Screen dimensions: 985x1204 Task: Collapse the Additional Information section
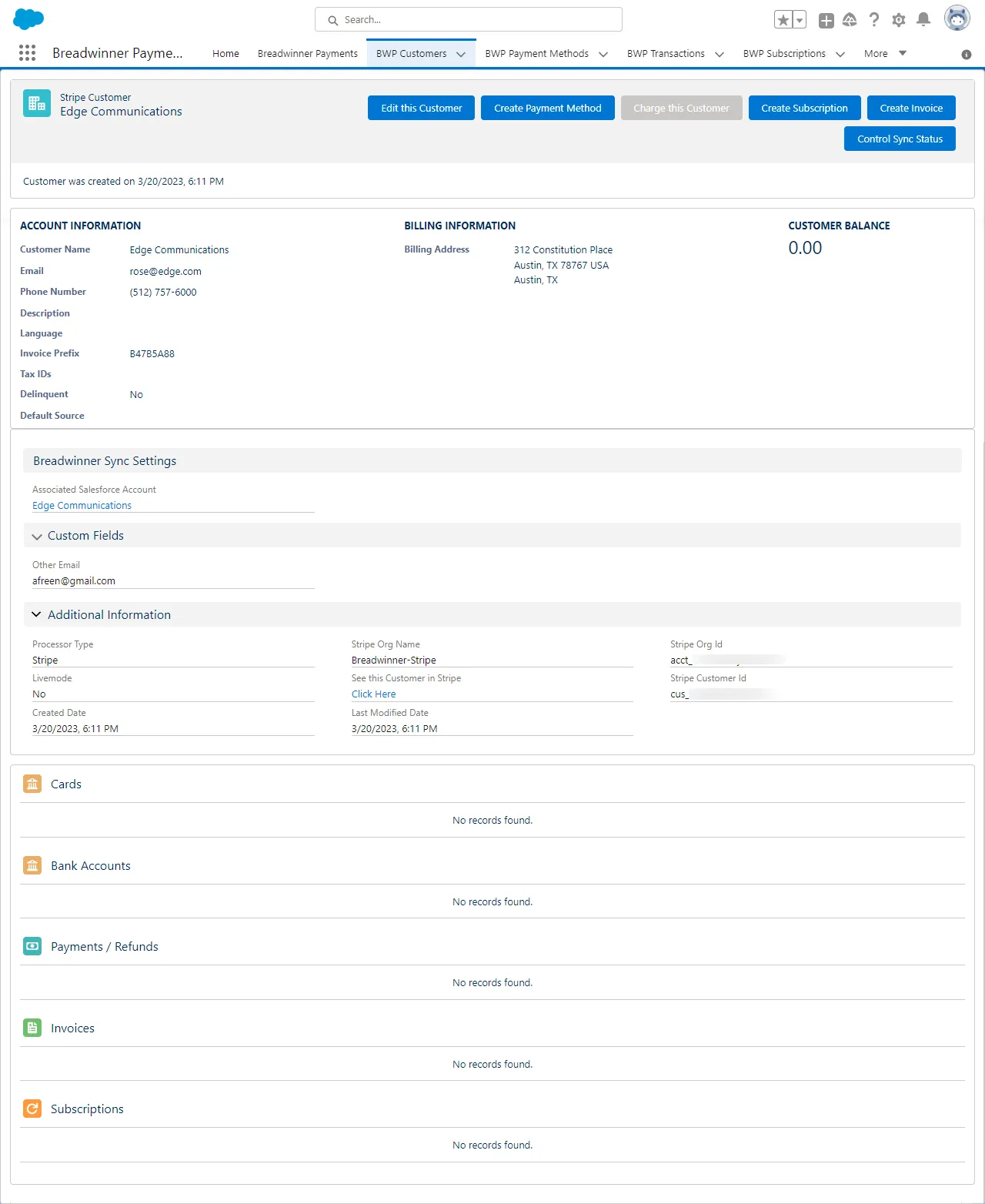(x=36, y=614)
